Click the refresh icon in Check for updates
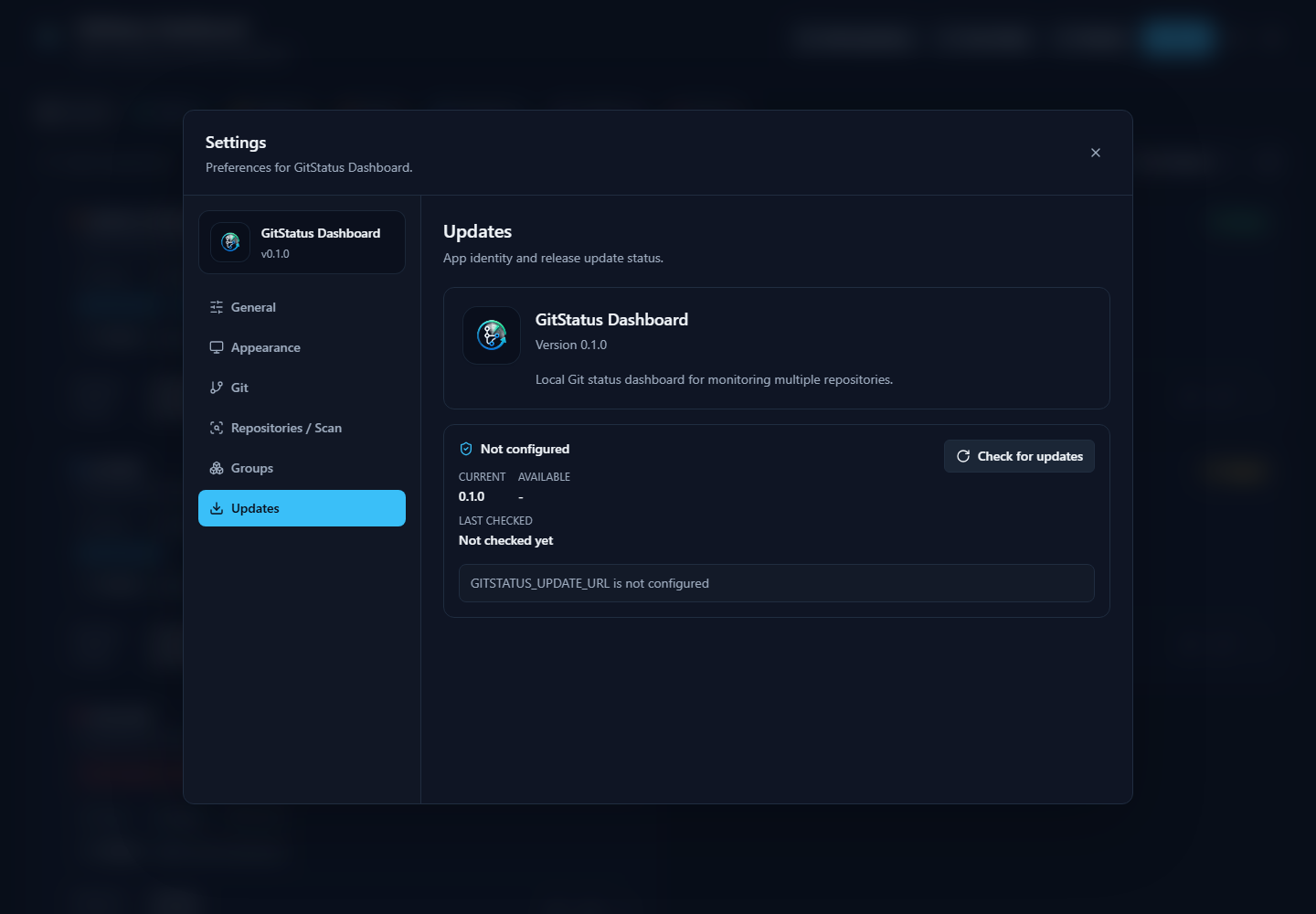 click(x=963, y=456)
